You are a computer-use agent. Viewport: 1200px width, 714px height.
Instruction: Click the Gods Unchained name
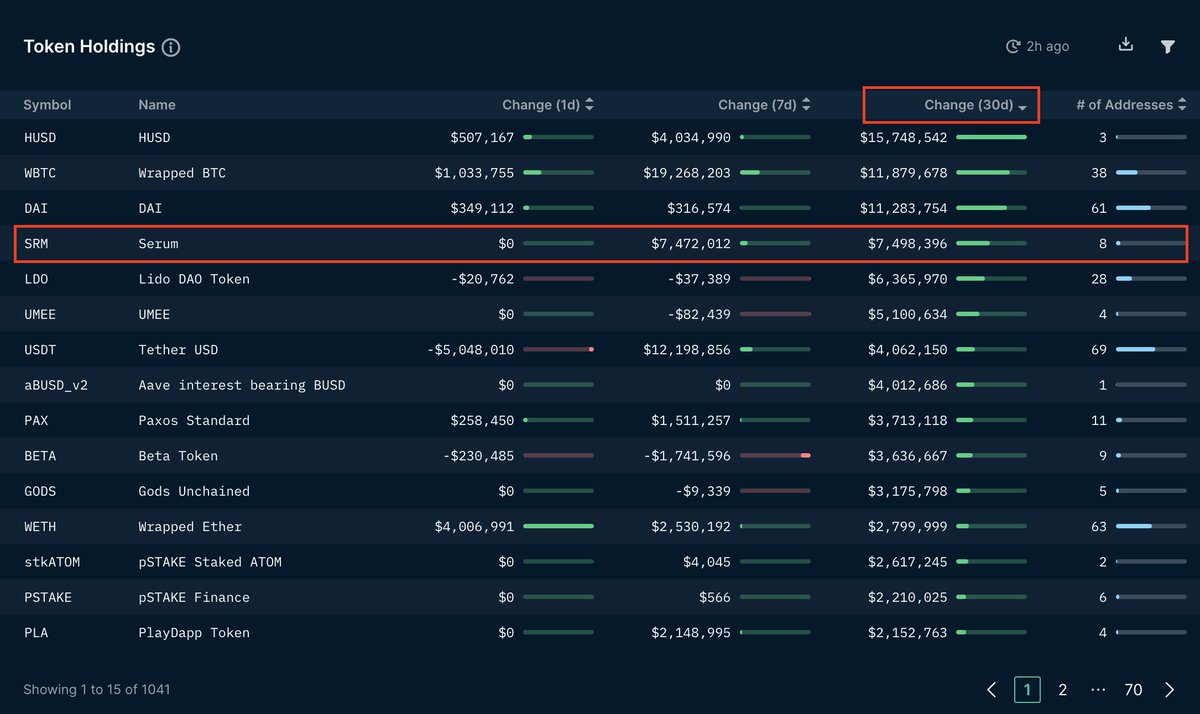click(194, 492)
